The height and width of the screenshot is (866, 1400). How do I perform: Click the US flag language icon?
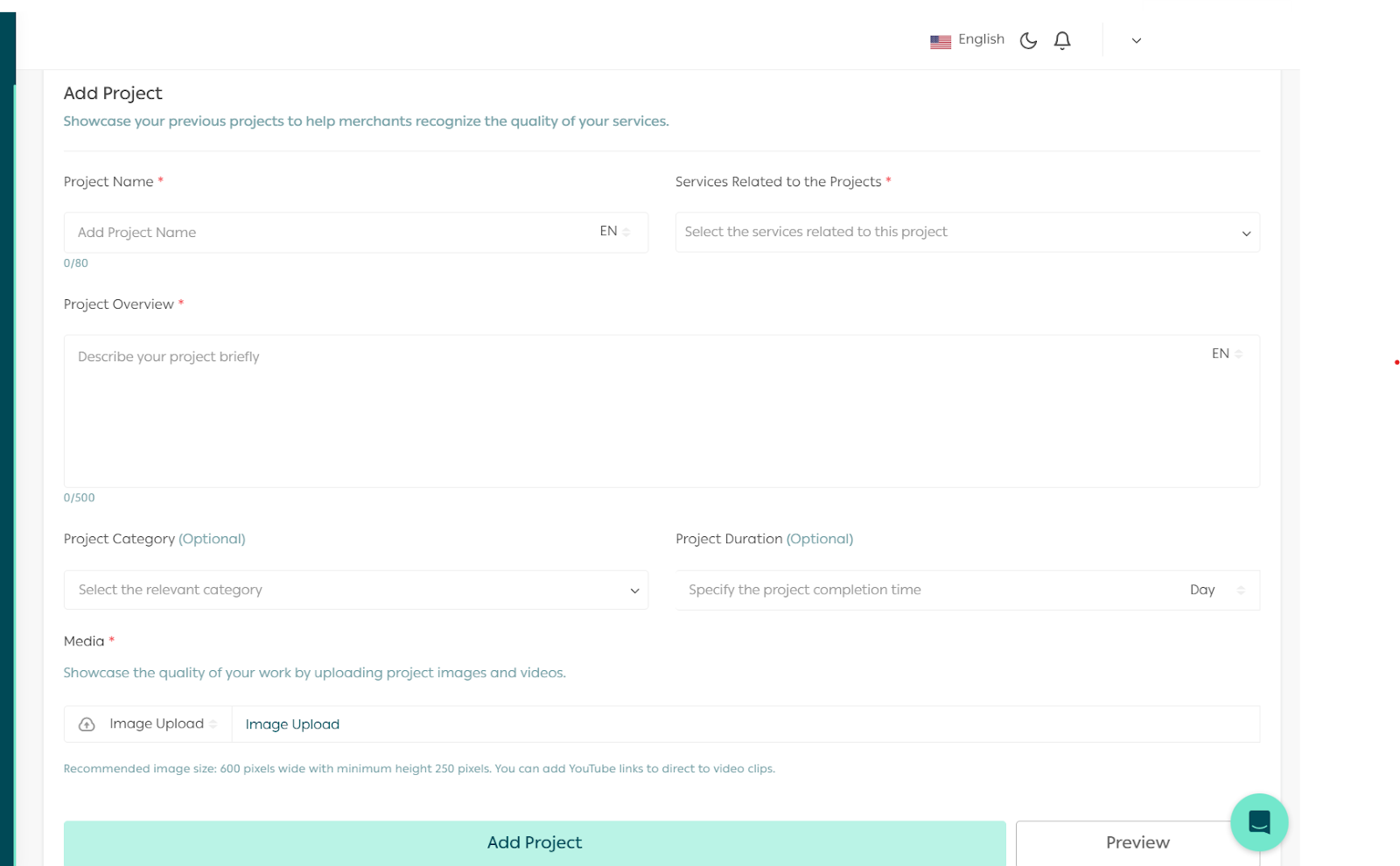941,41
